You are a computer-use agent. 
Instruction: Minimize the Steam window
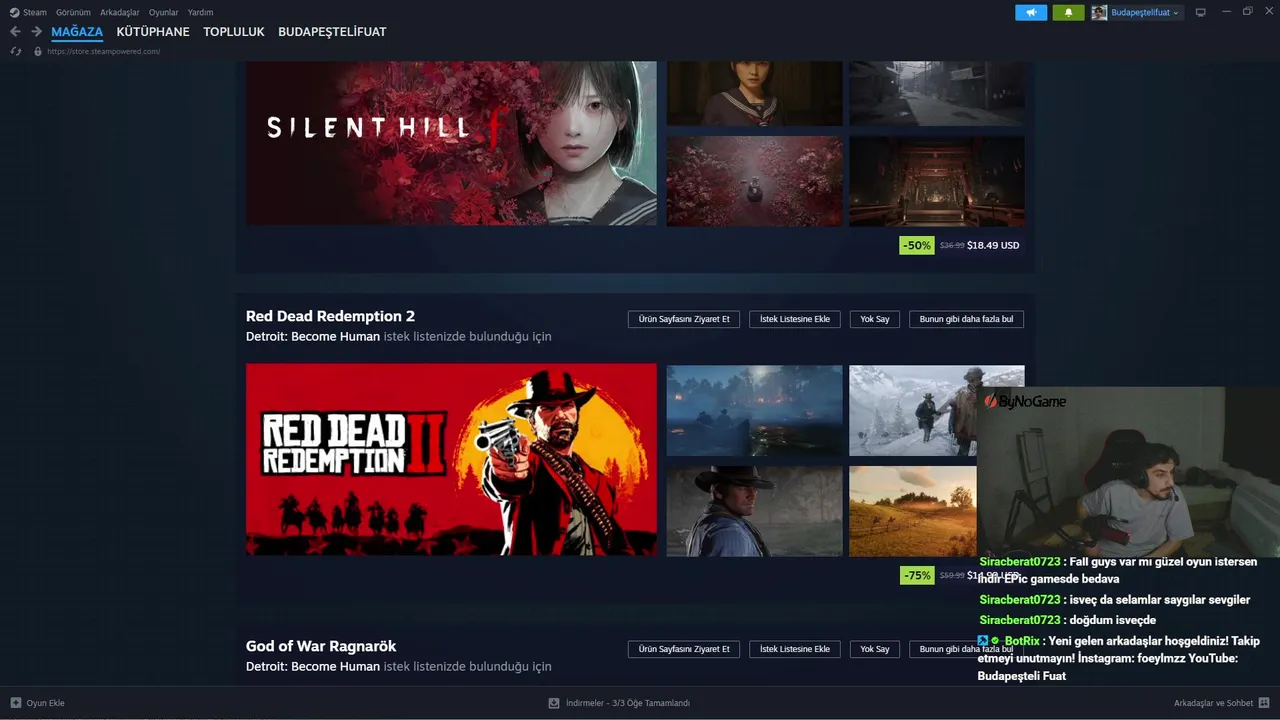[1225, 12]
